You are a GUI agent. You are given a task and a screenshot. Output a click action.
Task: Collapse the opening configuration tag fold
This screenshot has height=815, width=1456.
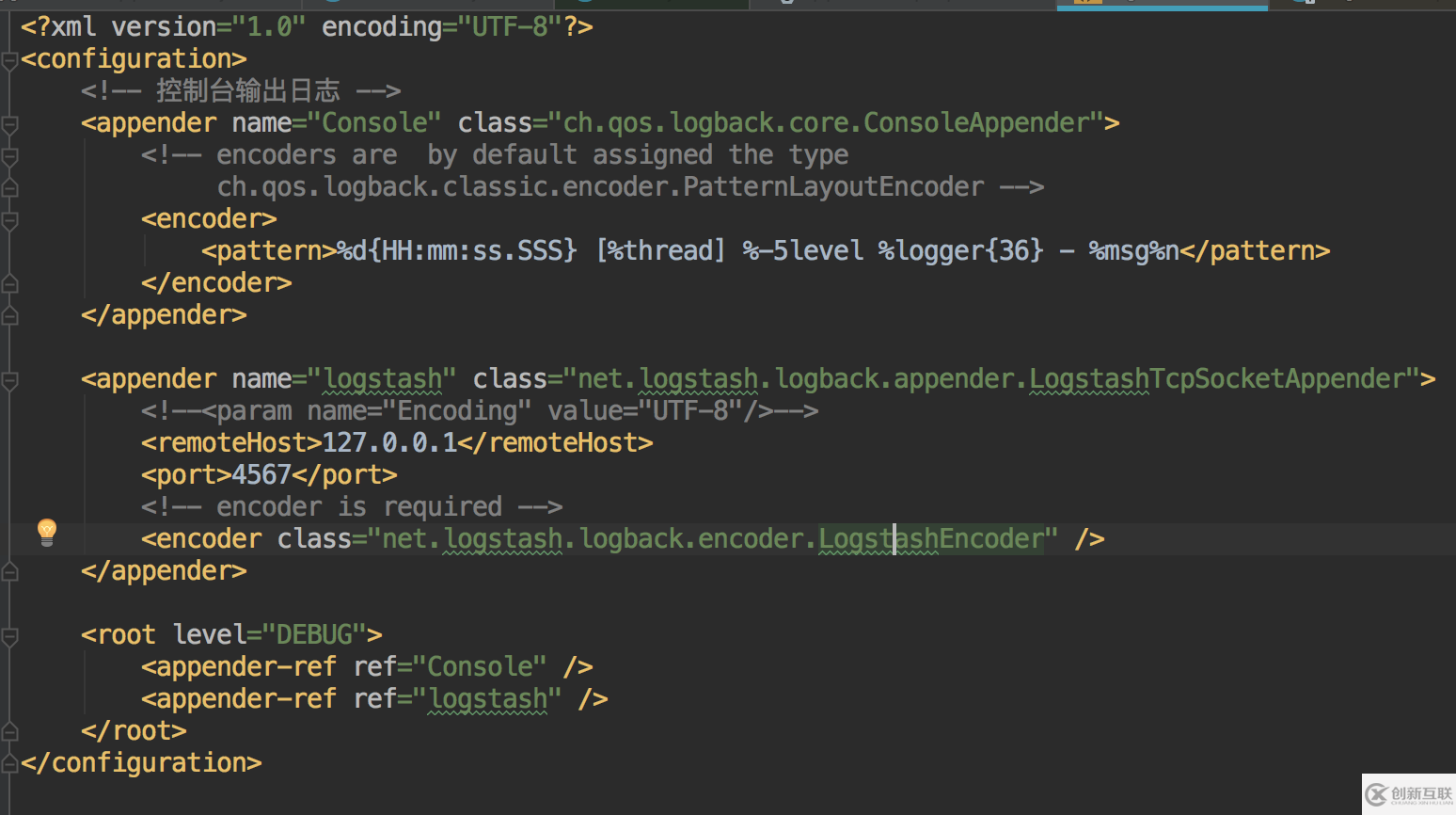10,60
